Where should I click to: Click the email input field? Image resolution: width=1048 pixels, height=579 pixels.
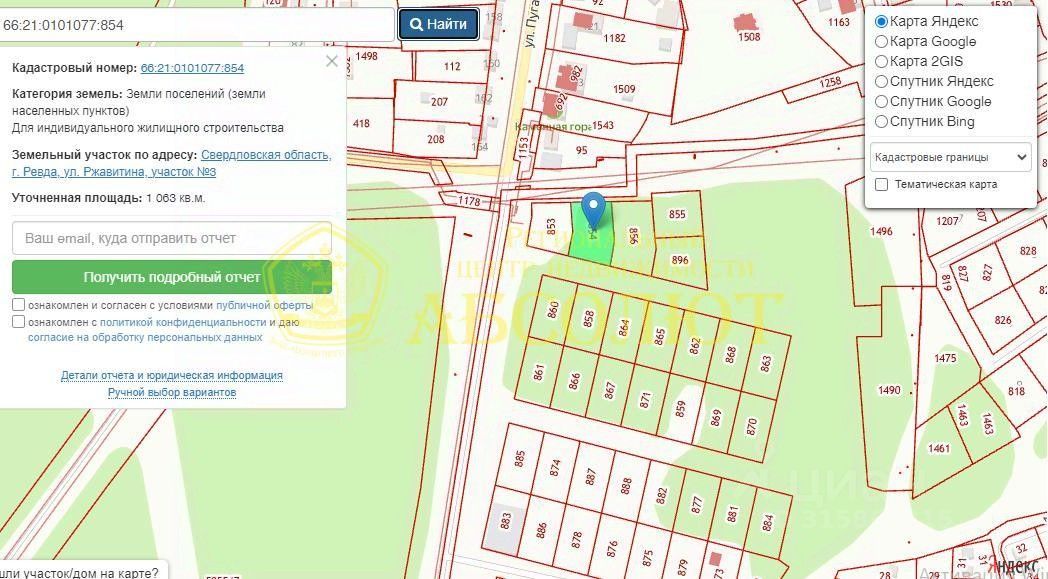tap(172, 238)
